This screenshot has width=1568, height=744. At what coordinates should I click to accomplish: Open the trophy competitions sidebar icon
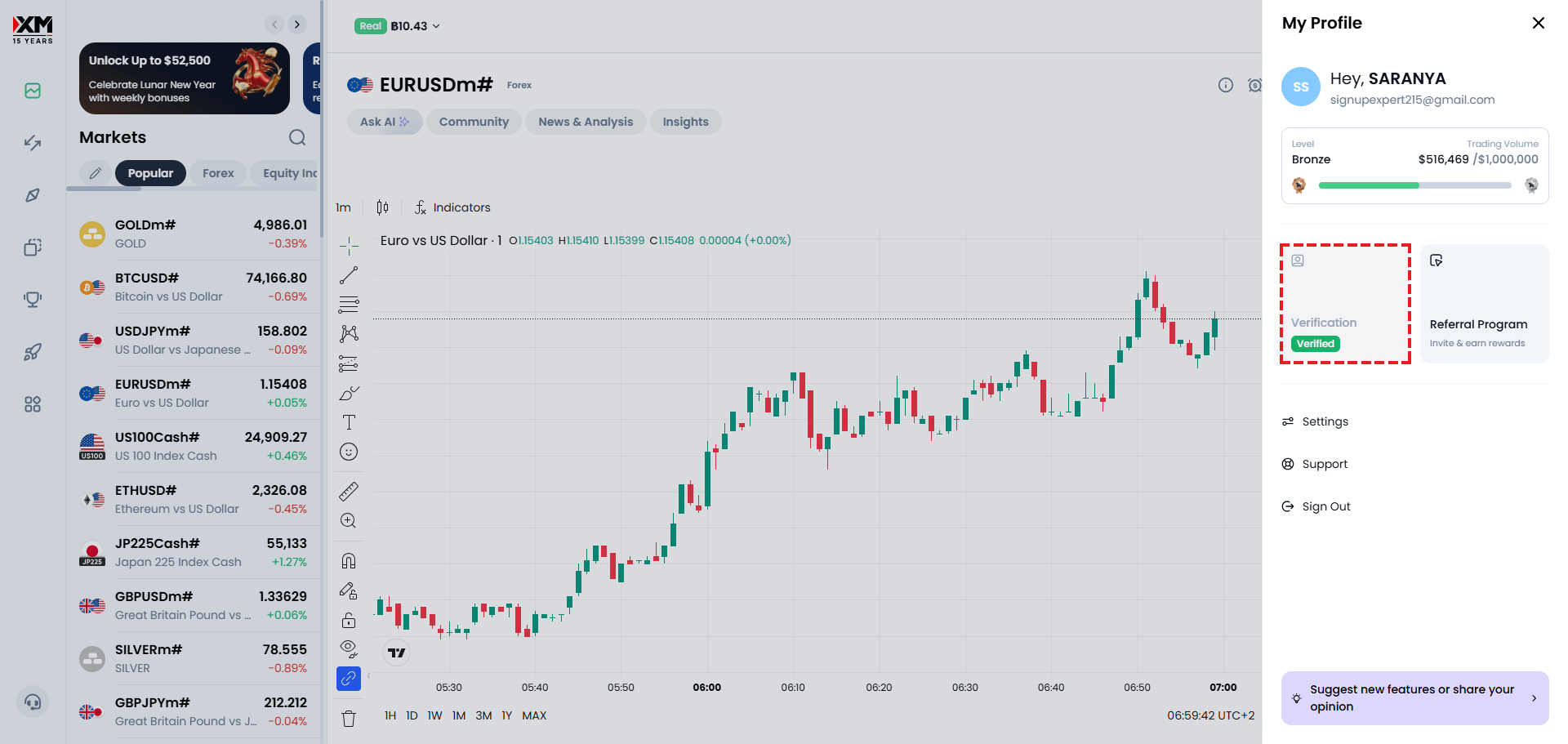coord(33,300)
